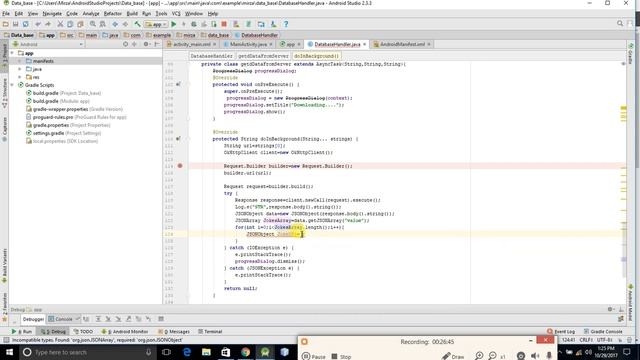Open the Event Log panel

click(561, 331)
